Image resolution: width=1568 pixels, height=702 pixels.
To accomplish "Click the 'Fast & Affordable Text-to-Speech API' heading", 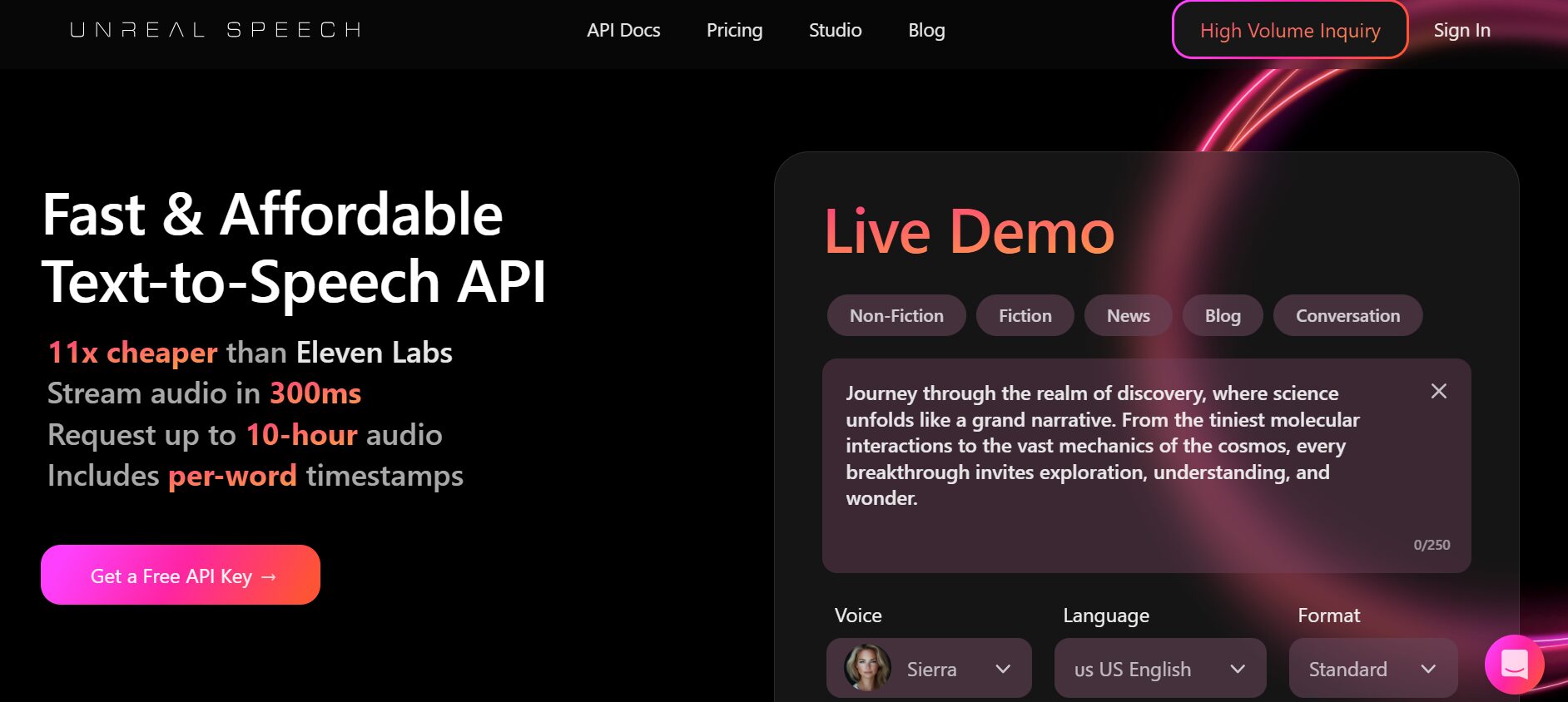I will pos(294,248).
